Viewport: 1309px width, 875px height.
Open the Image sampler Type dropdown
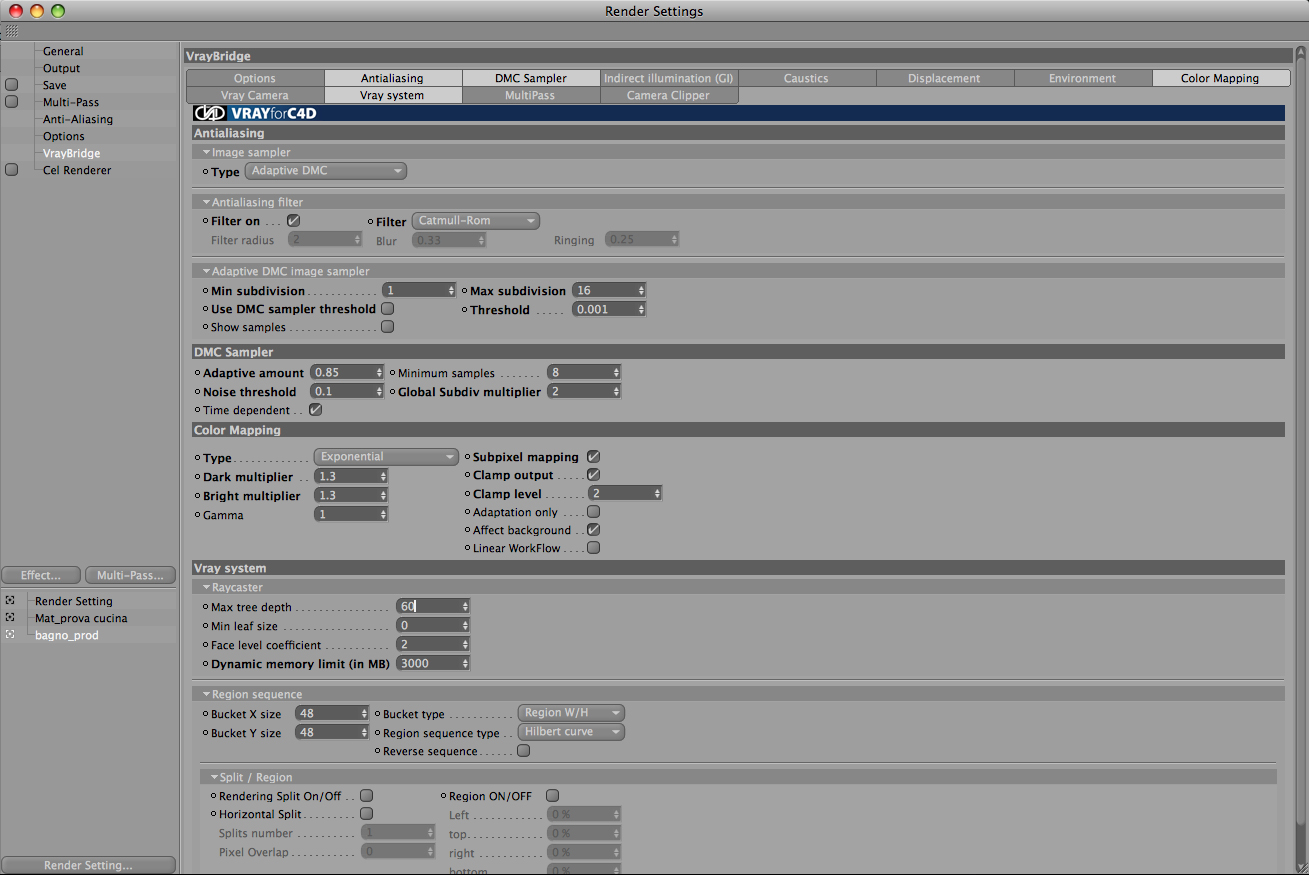(326, 171)
